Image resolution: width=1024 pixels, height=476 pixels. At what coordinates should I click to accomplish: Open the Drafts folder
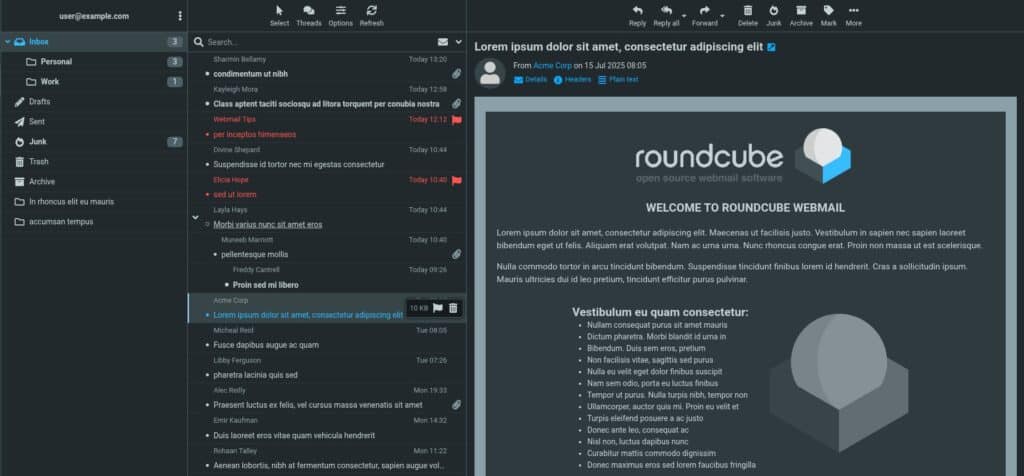(94, 102)
